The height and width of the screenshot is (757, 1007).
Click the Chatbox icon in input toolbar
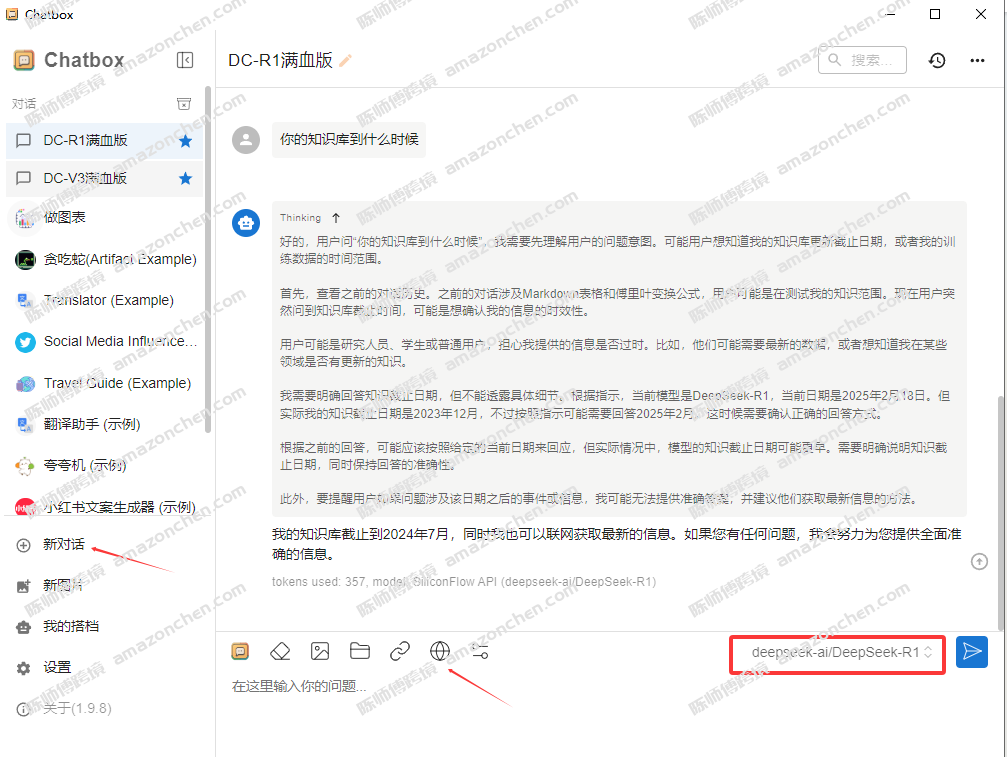[x=240, y=652]
